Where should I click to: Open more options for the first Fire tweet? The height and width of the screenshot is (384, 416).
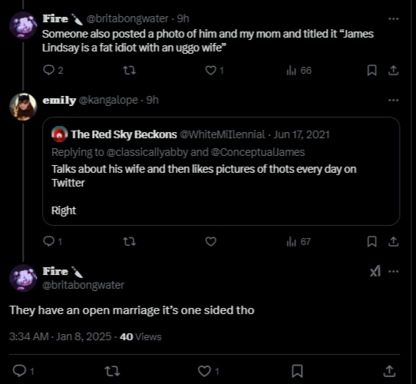(x=393, y=19)
